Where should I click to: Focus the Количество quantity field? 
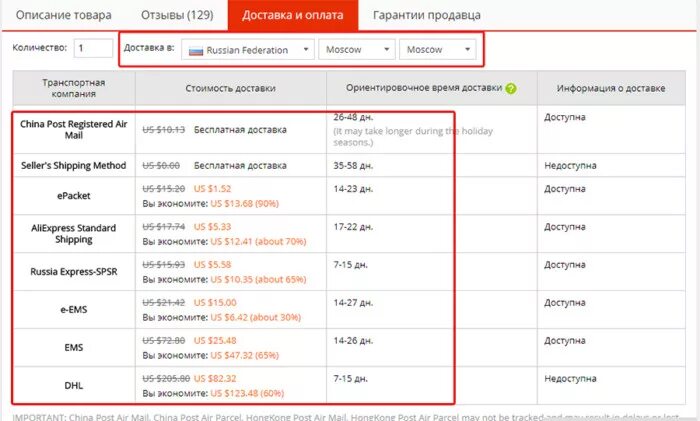click(93, 48)
